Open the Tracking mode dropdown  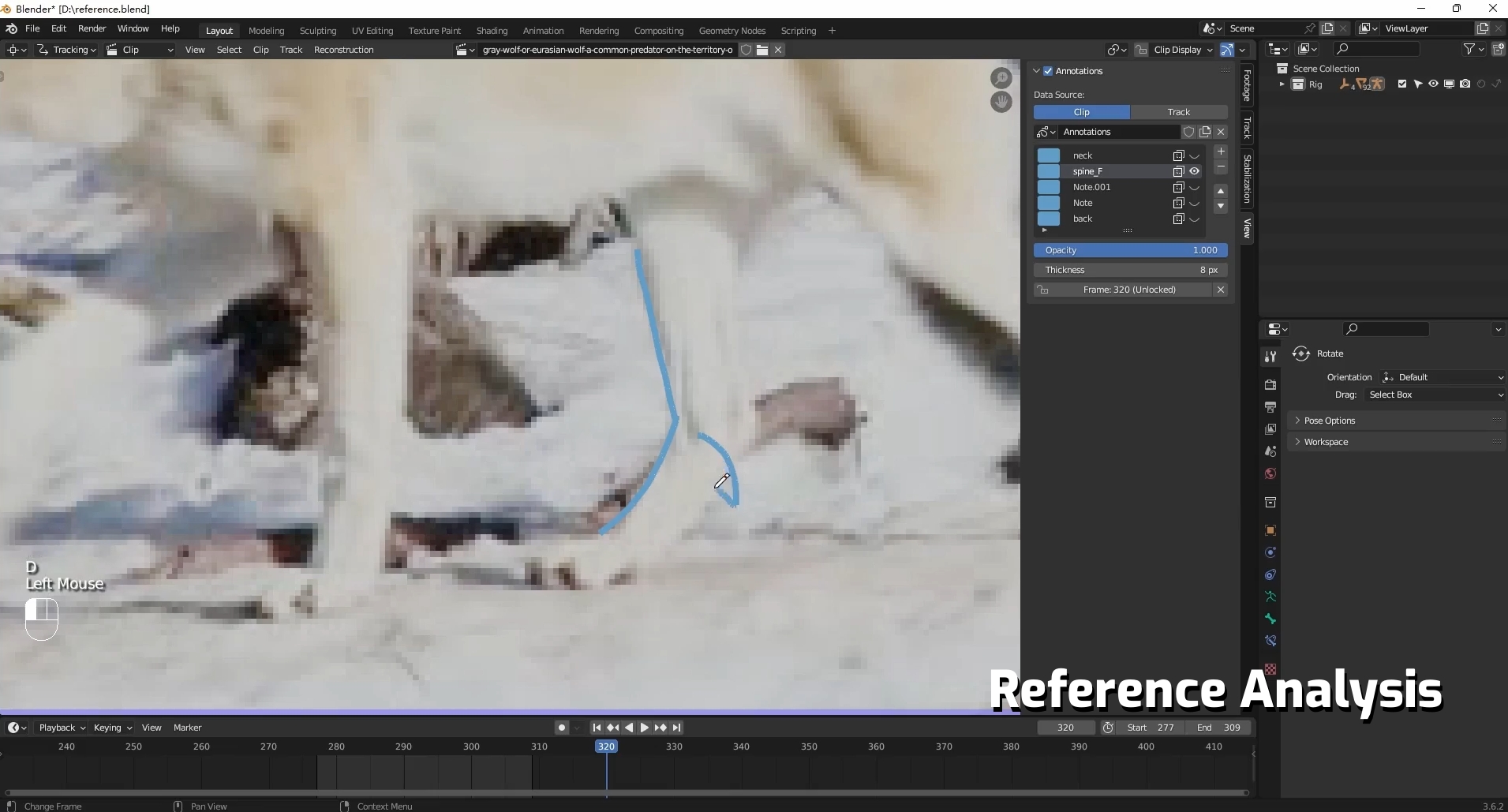coord(66,50)
